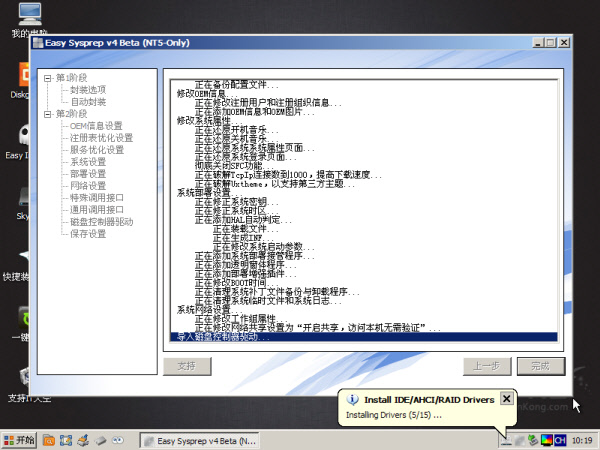Click the CH language indicator
The height and width of the screenshot is (450, 600).
click(560, 440)
